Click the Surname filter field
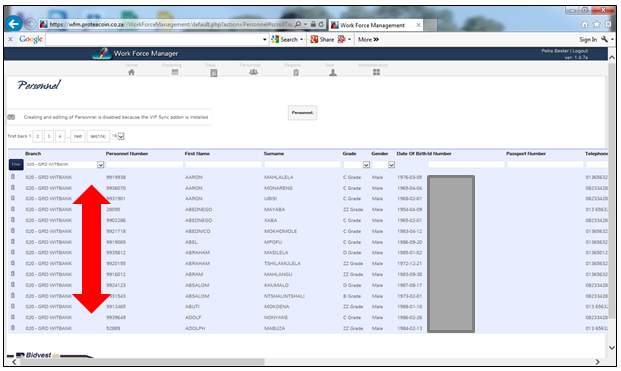The image size is (621, 371). point(303,164)
